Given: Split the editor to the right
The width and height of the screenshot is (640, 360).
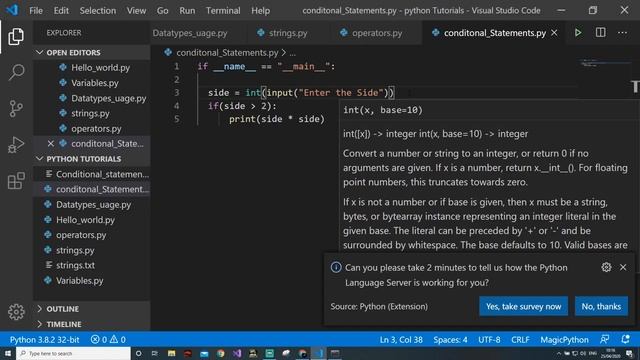Looking at the screenshot, I should 600,33.
